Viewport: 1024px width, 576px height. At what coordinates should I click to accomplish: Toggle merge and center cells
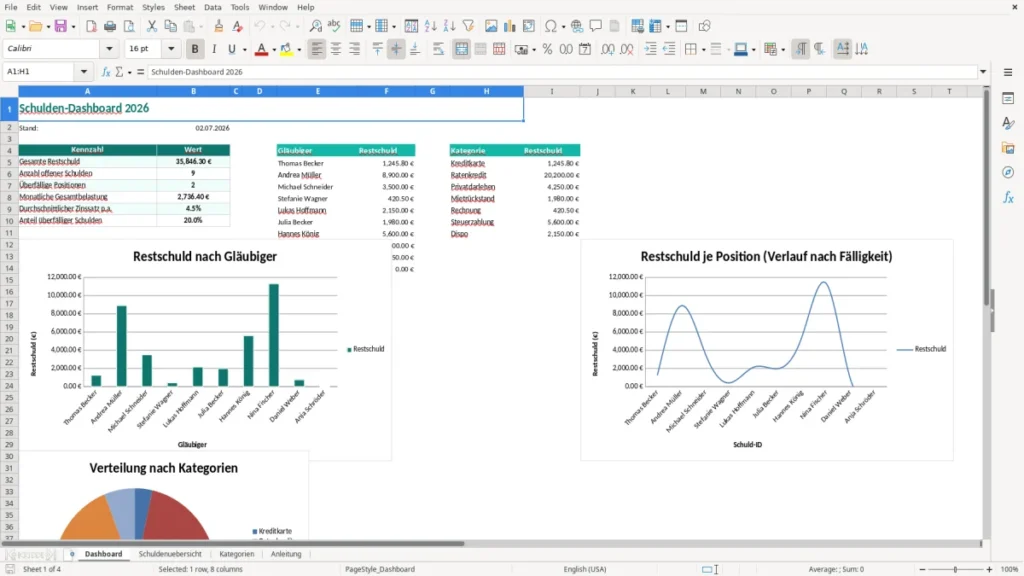pyautogui.click(x=461, y=49)
